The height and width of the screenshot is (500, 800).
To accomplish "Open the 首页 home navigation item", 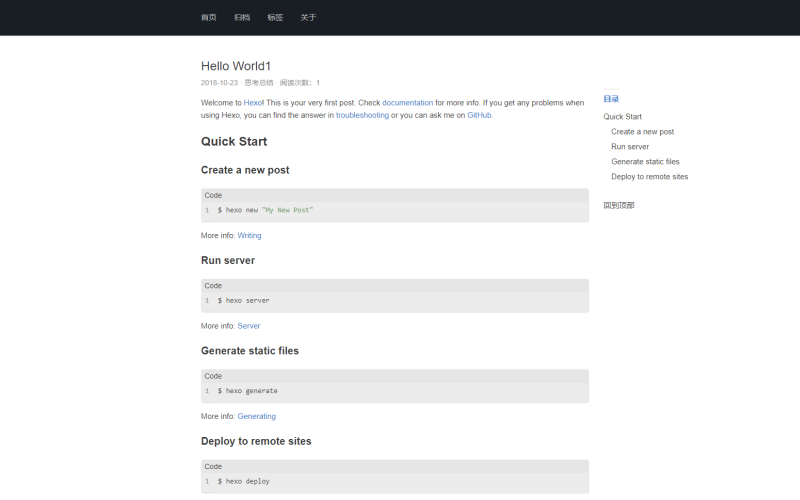I will [208, 17].
